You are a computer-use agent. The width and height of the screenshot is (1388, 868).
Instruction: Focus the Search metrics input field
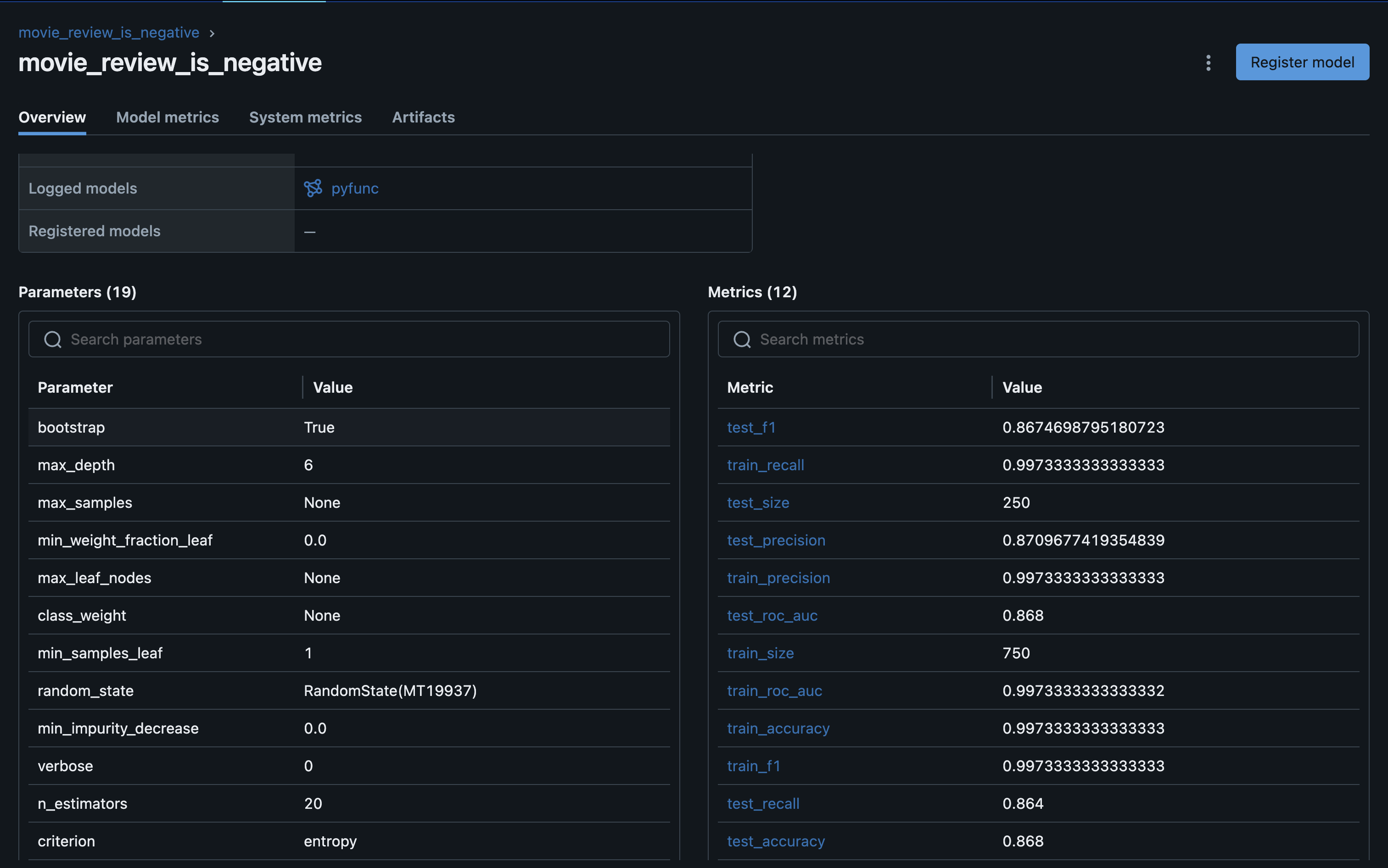[1051, 339]
